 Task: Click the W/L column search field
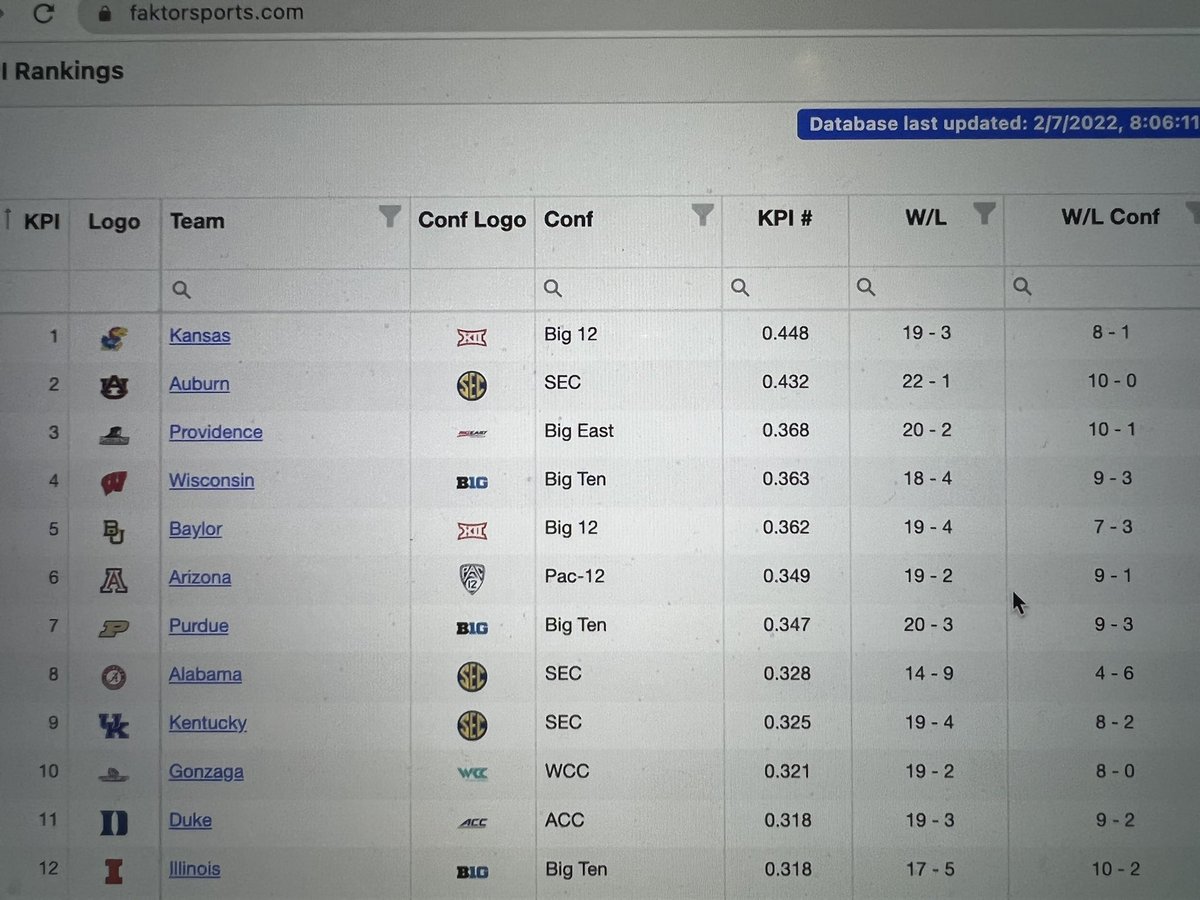click(x=926, y=287)
